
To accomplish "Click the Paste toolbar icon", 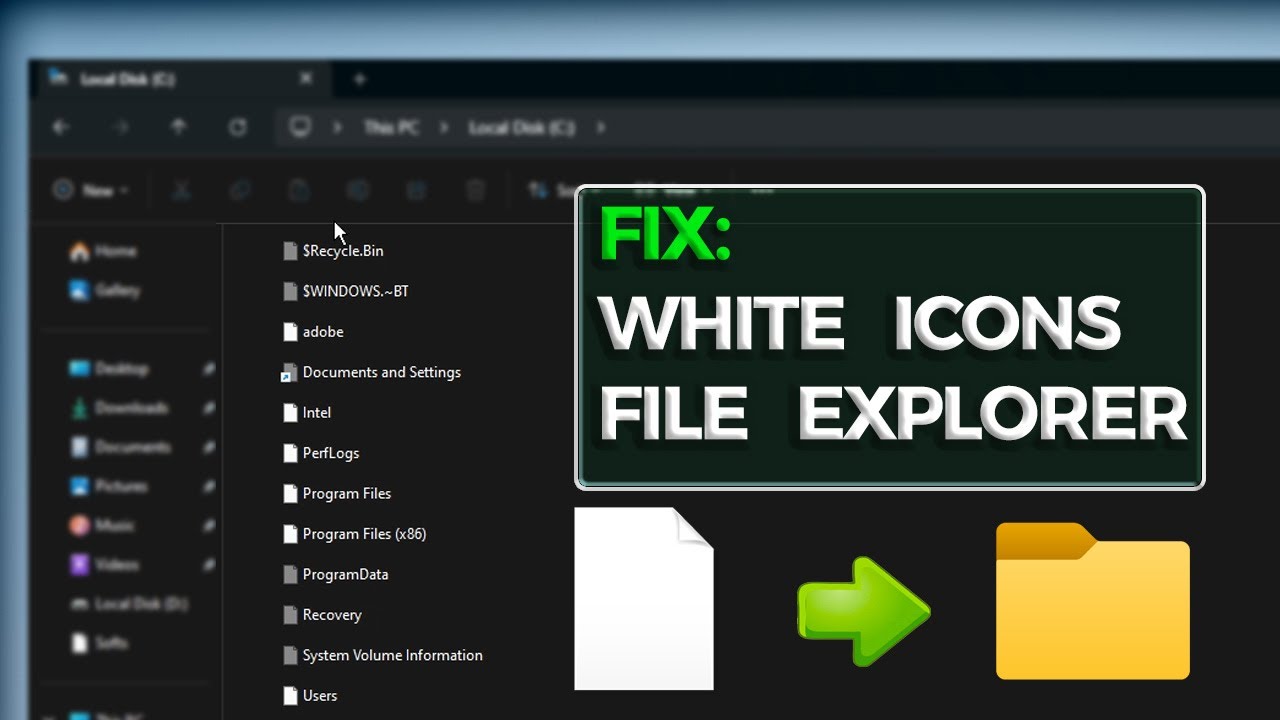I will click(x=299, y=189).
